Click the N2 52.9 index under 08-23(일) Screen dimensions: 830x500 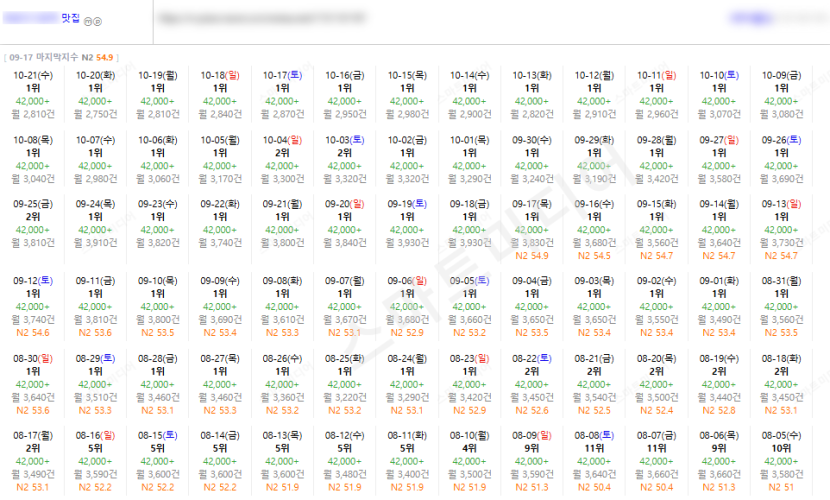[470, 411]
